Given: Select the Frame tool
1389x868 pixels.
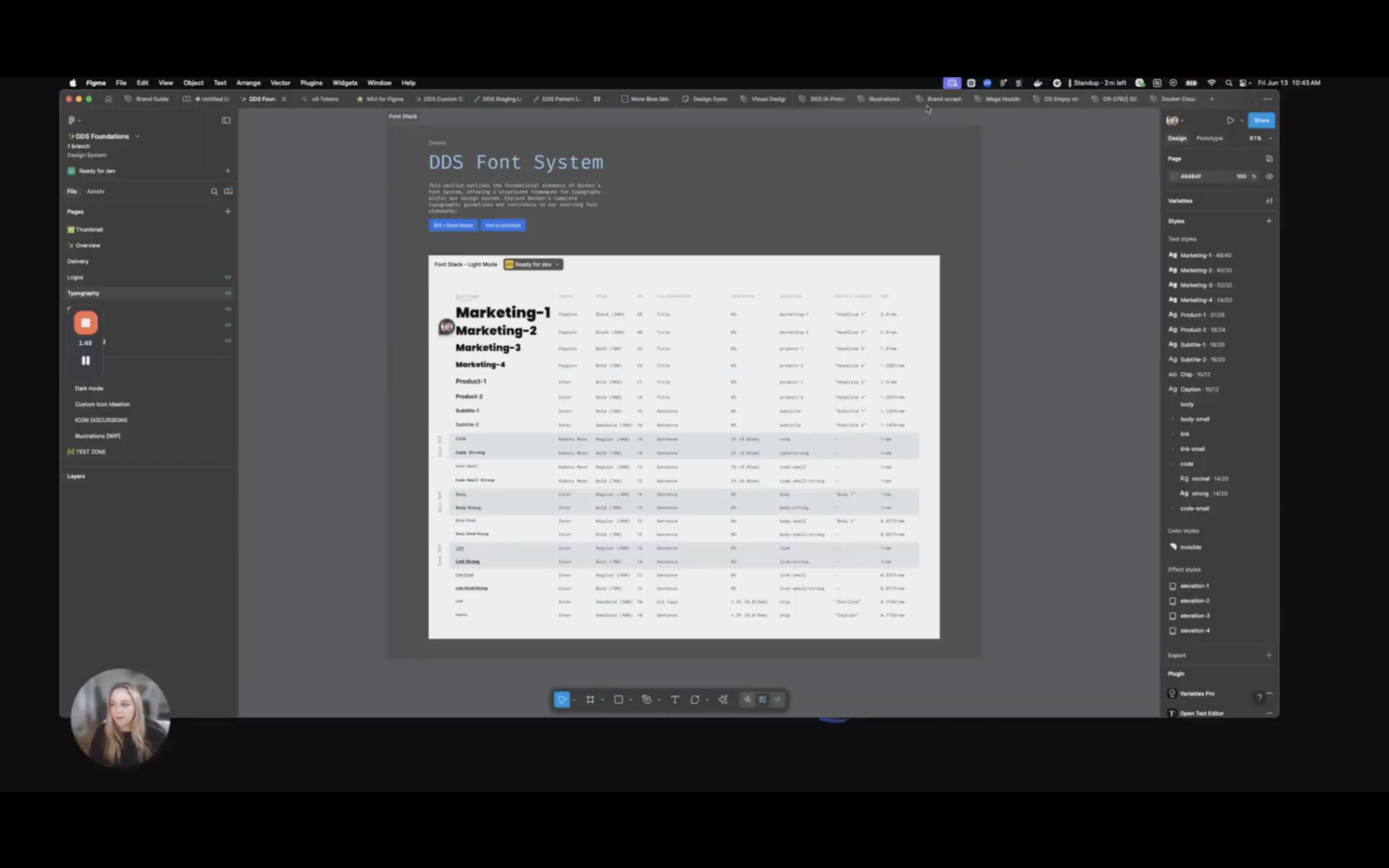Looking at the screenshot, I should (591, 699).
